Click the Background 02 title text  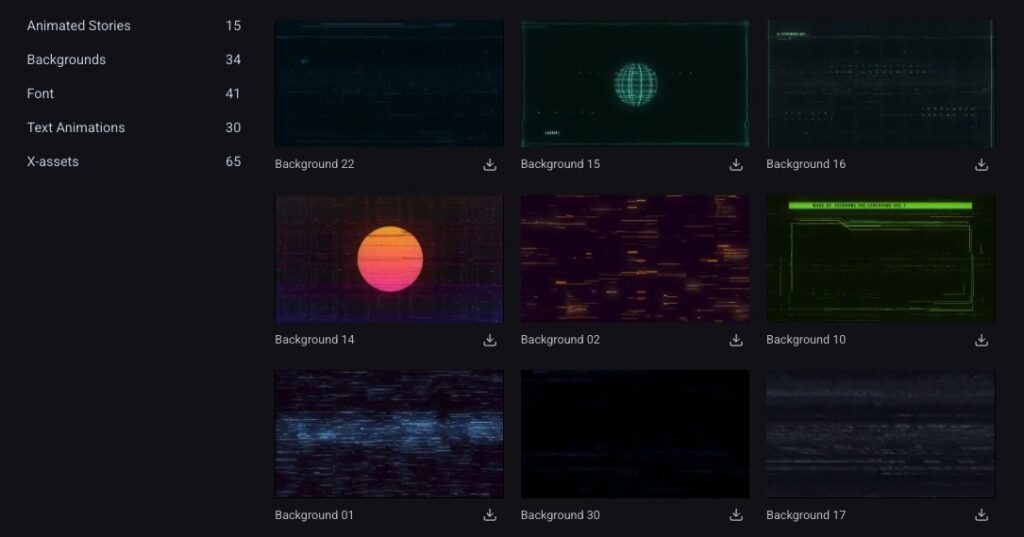560,340
